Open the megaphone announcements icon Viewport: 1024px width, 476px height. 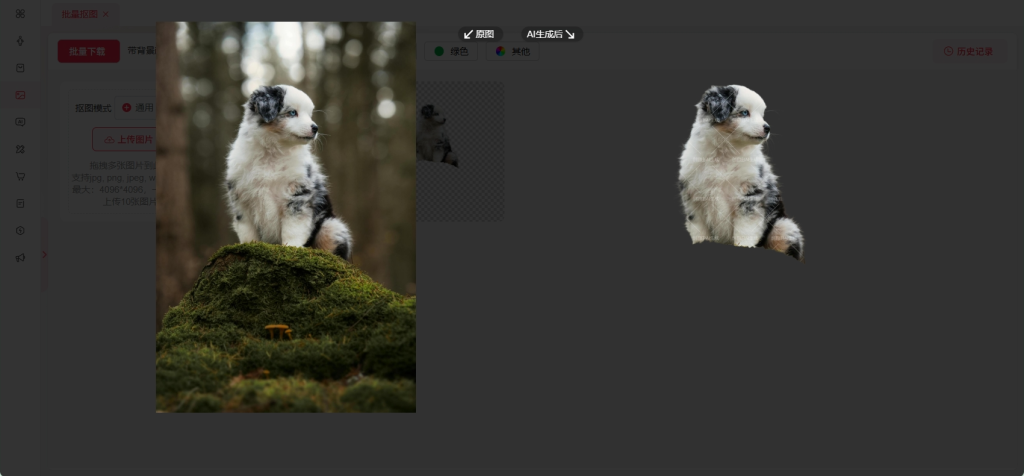[20, 257]
